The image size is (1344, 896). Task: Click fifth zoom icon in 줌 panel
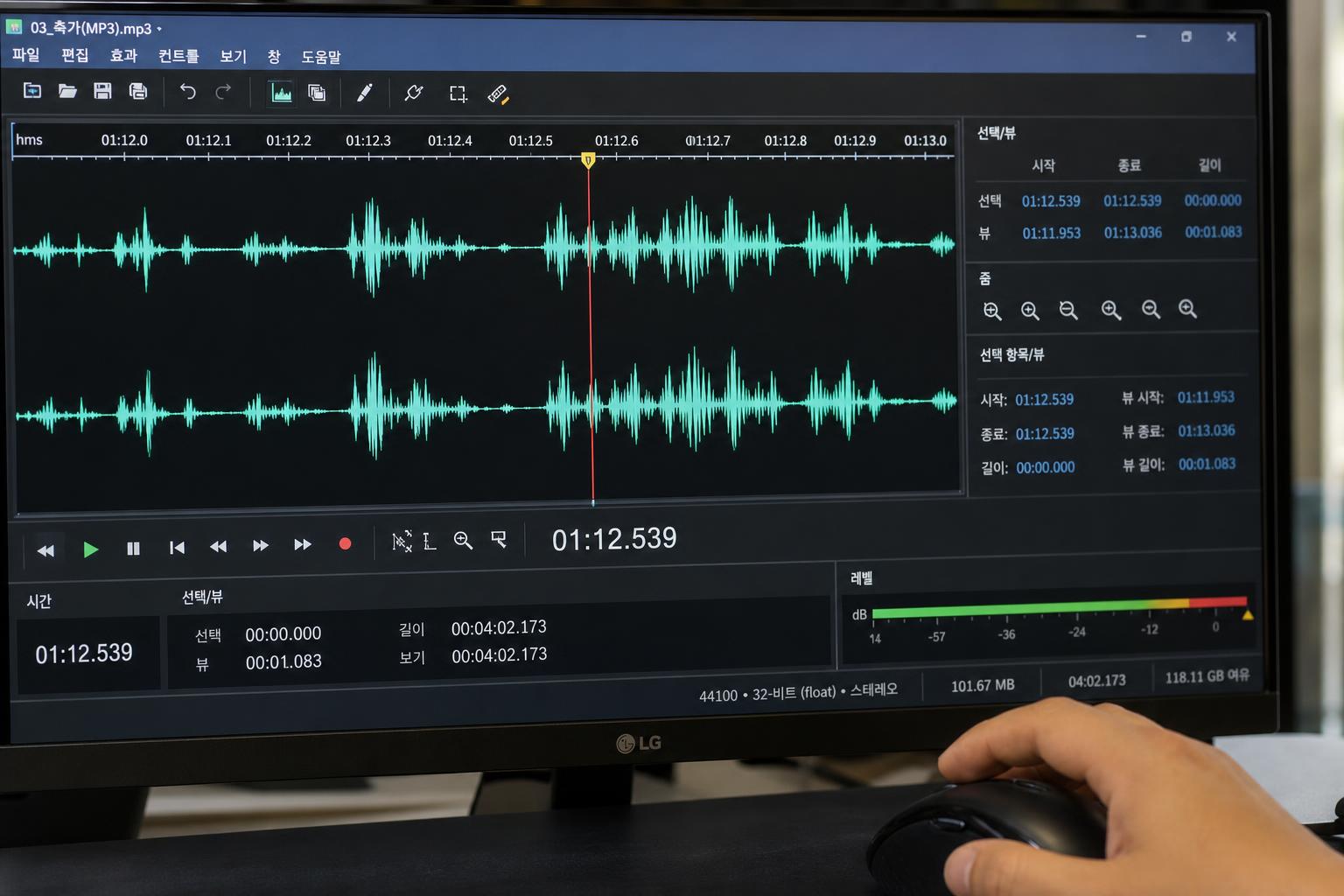(x=1151, y=309)
